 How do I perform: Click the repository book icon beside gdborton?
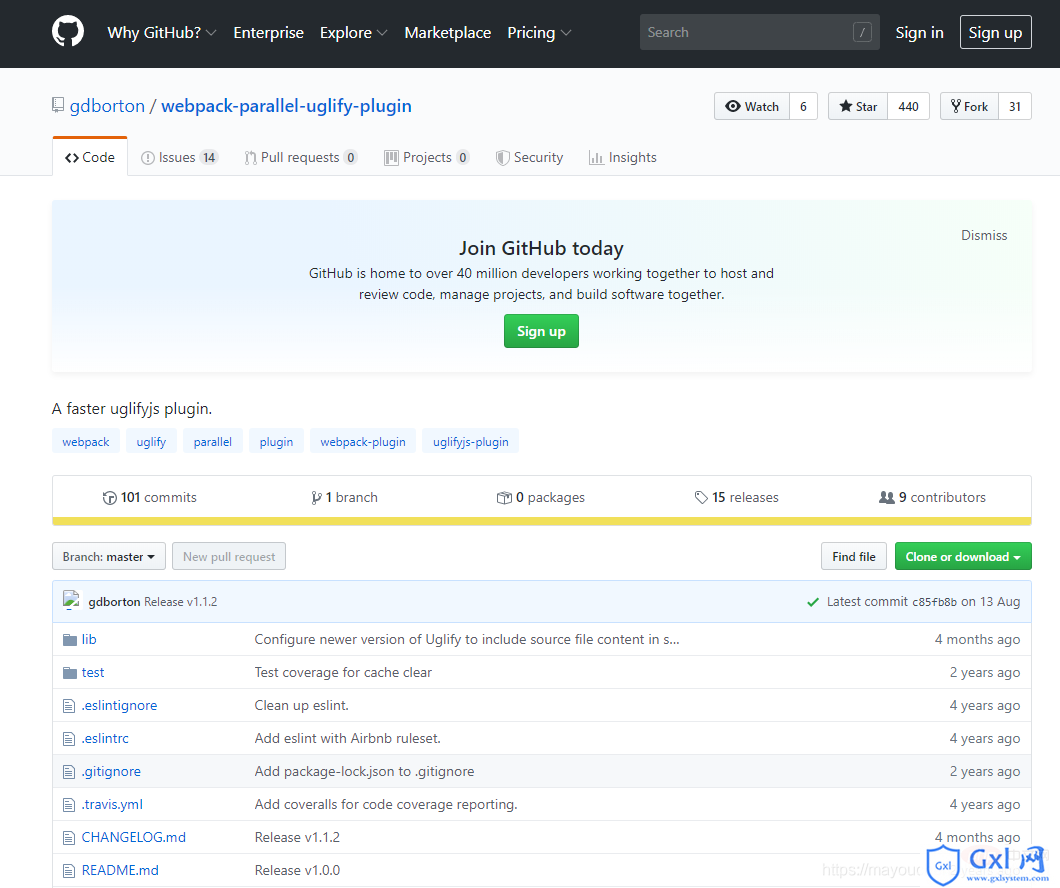[x=58, y=105]
